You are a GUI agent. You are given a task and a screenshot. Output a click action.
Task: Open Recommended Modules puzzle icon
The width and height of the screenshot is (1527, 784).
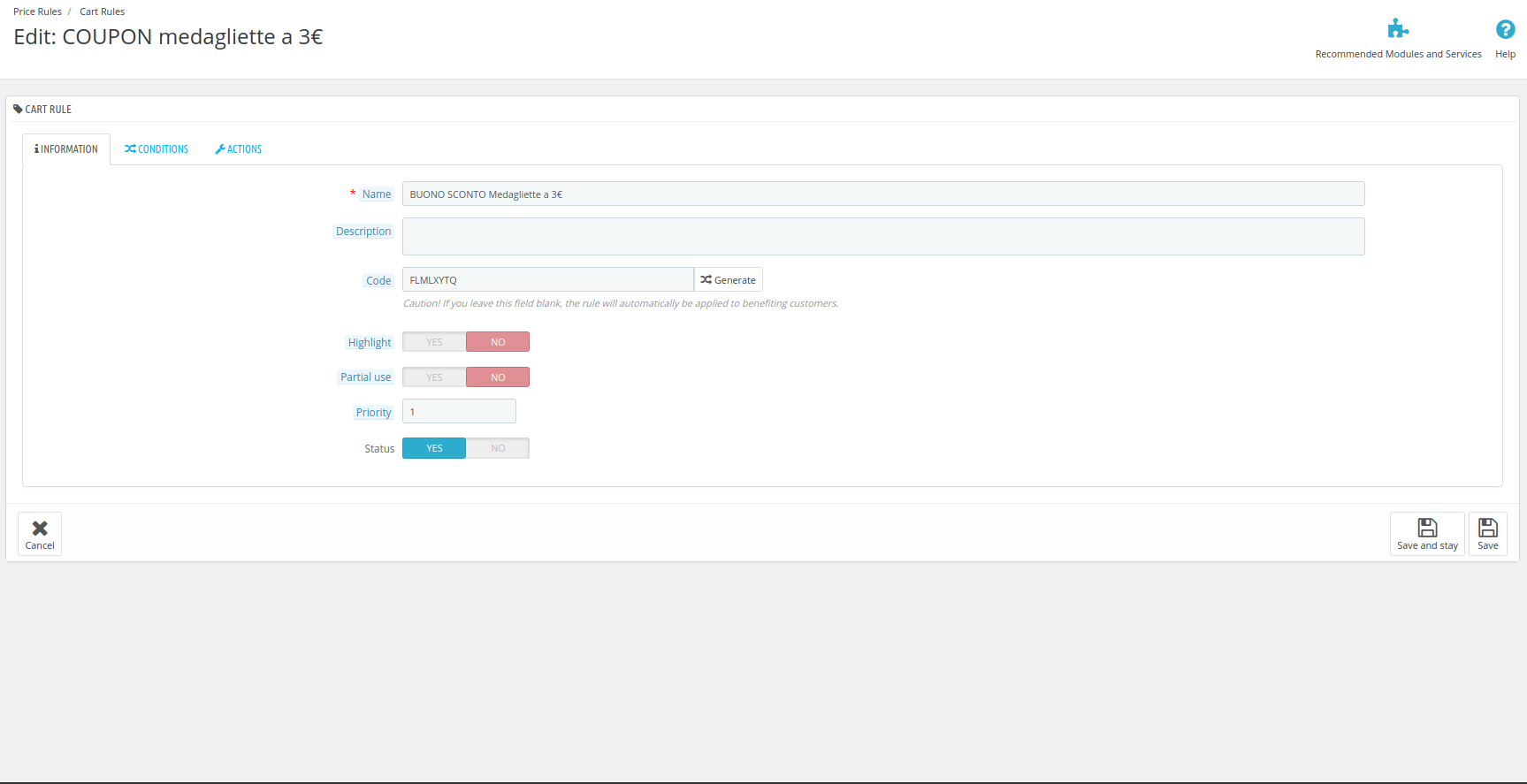(x=1398, y=29)
